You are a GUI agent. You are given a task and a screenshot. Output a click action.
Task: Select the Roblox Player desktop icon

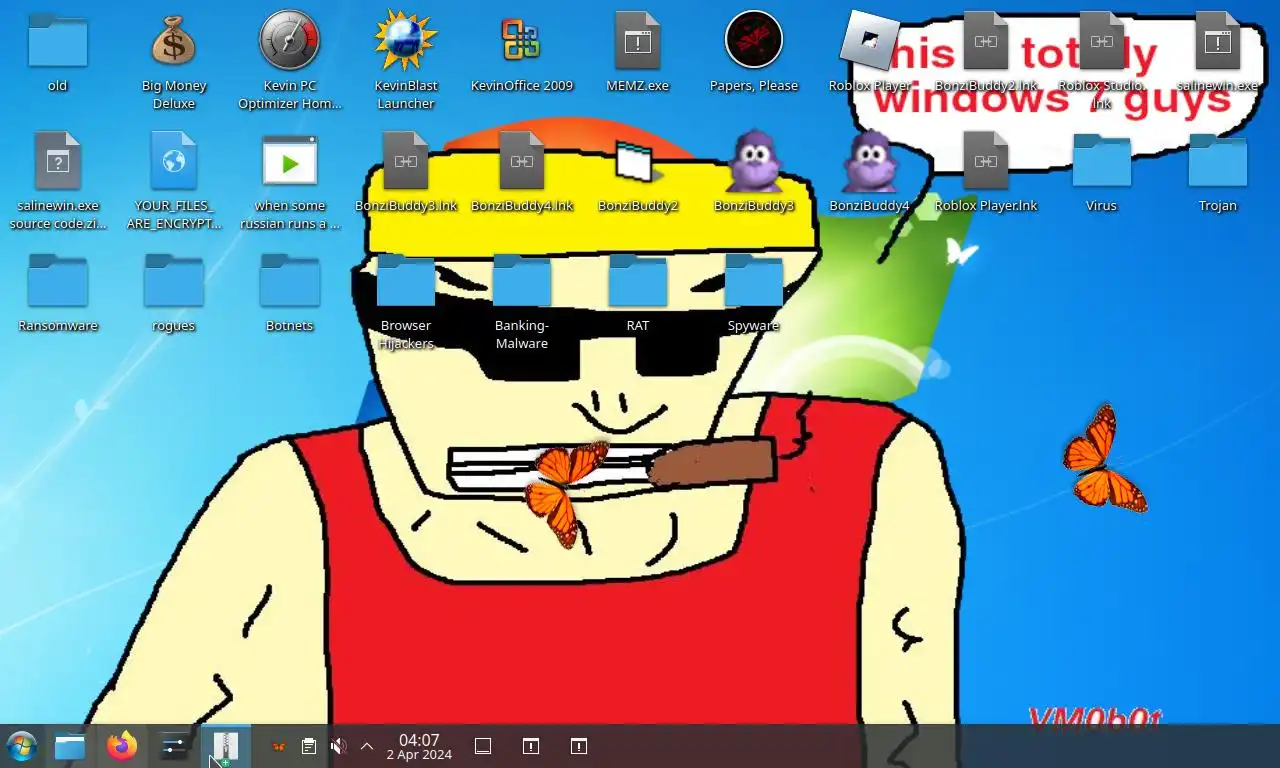tap(870, 40)
